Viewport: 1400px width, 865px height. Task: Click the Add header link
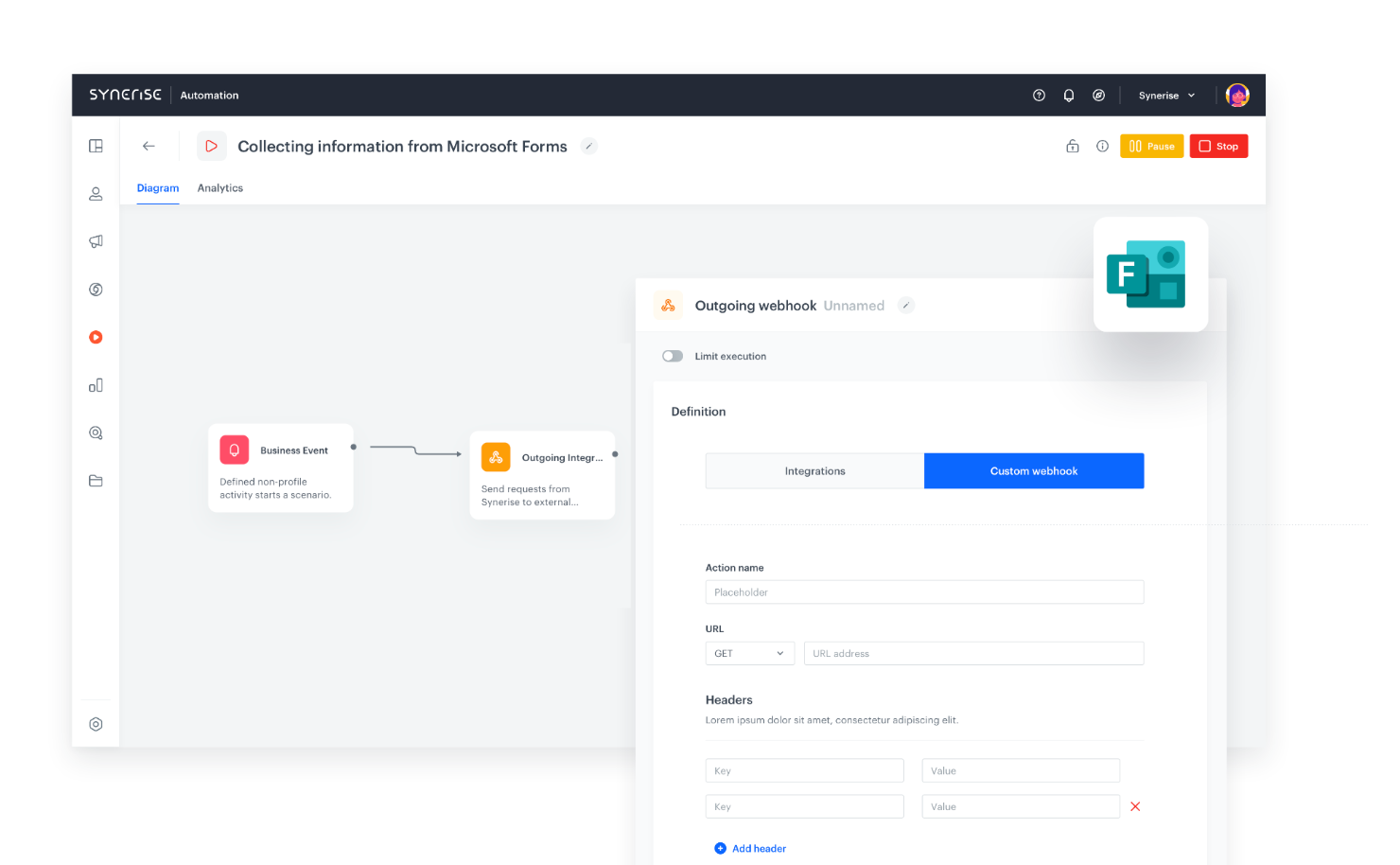tap(750, 848)
